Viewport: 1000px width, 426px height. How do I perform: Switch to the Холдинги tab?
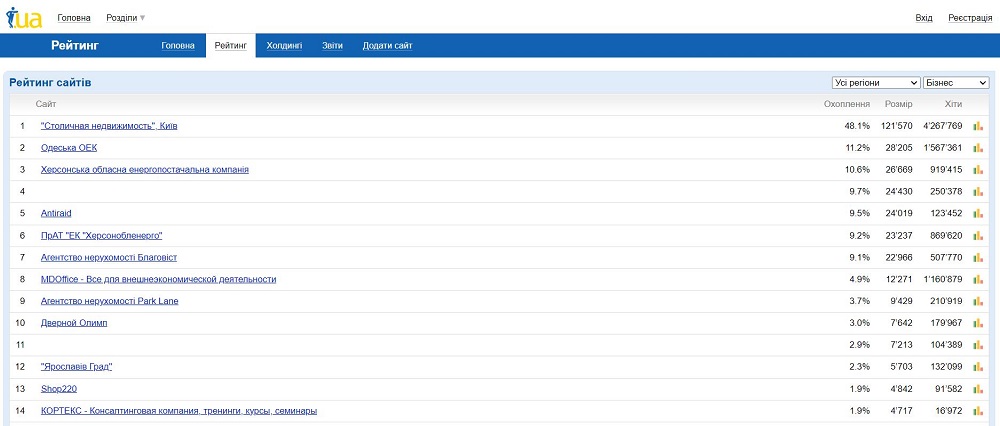[284, 46]
